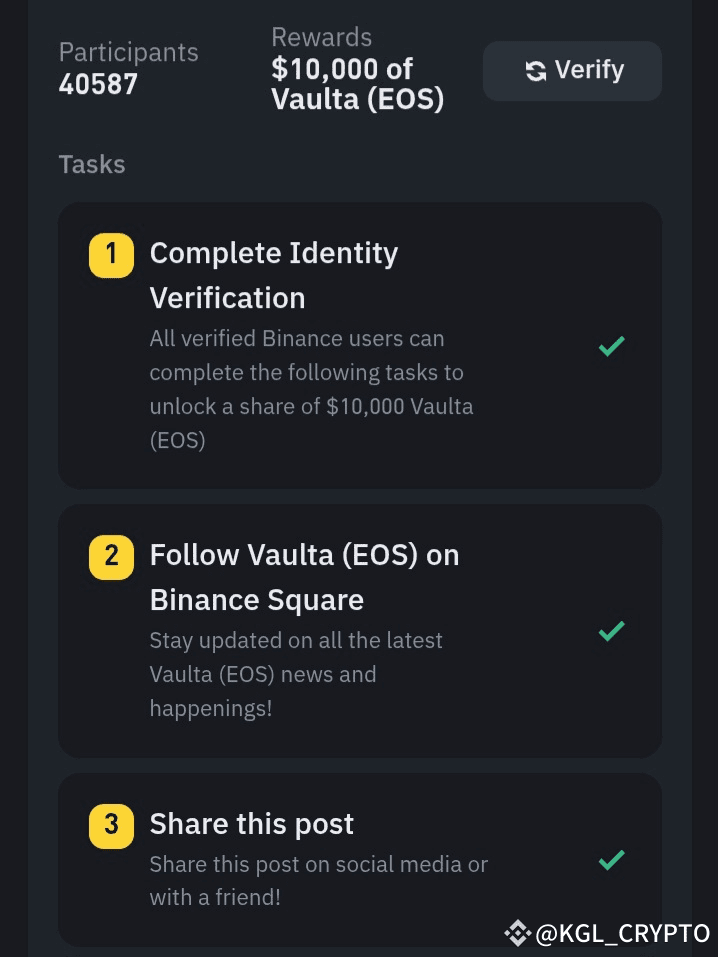
Task: Click the green checkmark for Share this post
Action: coord(611,859)
